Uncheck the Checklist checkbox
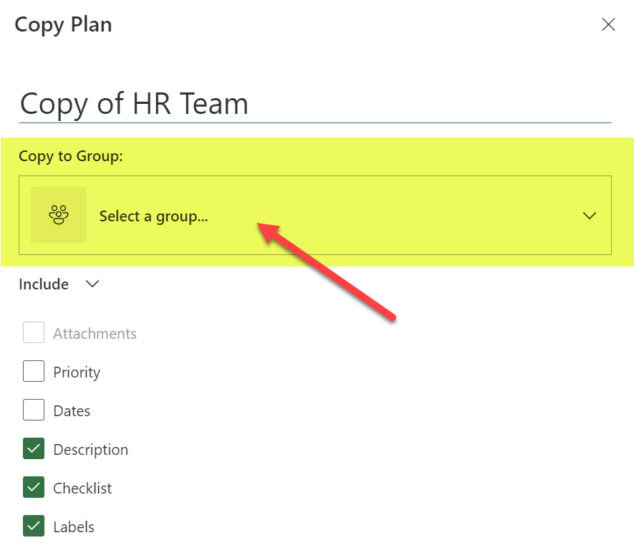 tap(34, 487)
